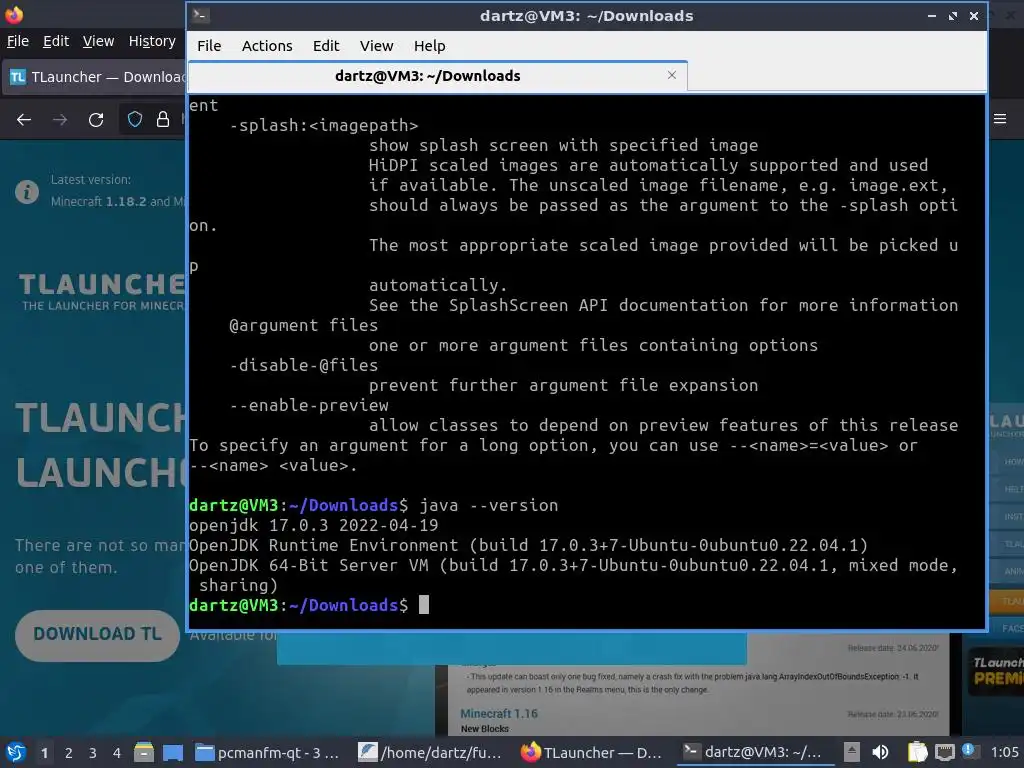Screen dimensions: 1024x768
Task: Click the 'openjdk 17.0.3 2022-04-19' output line
Action: (313, 525)
